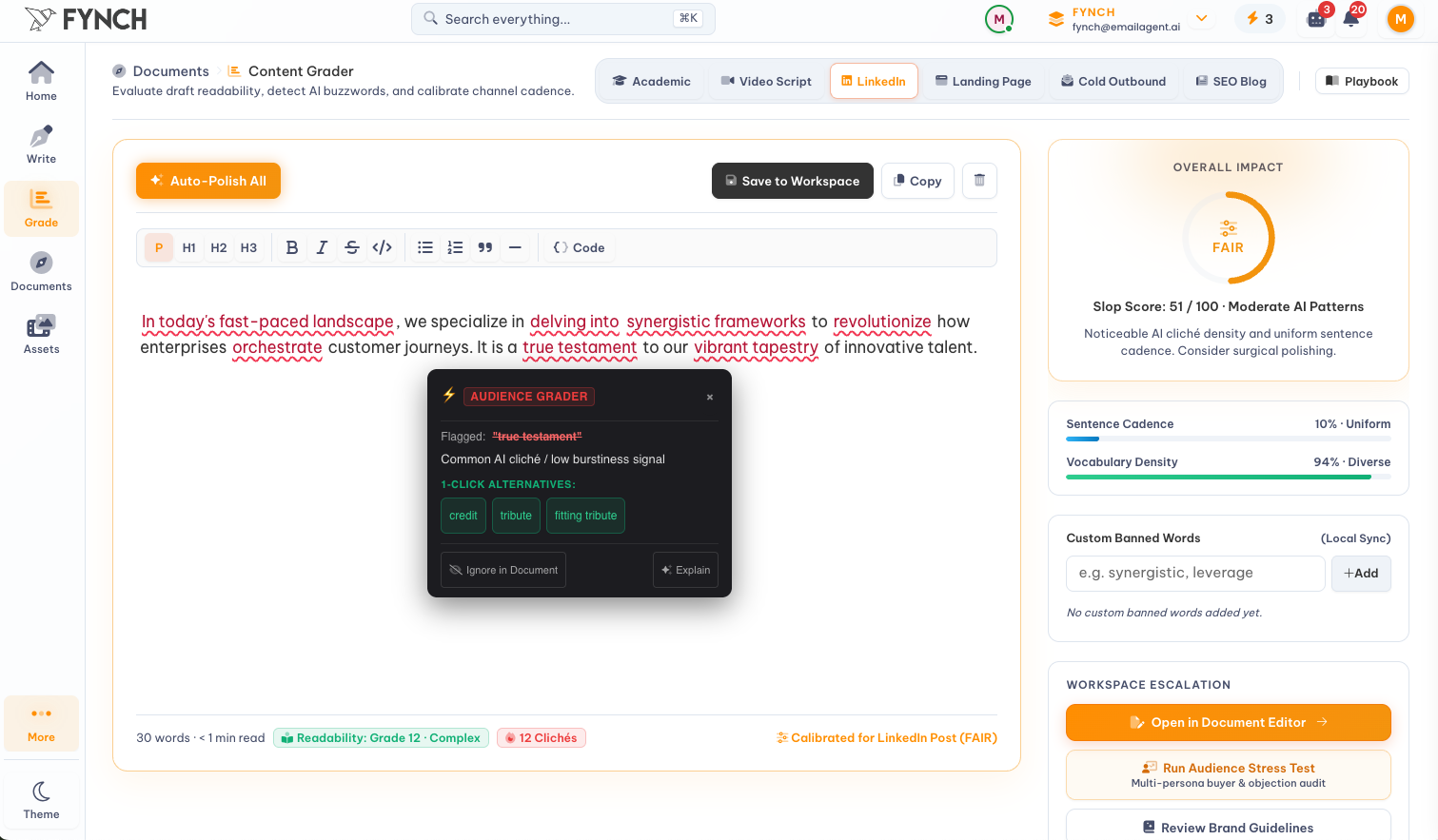Viewport: 1438px width, 840px height.
Task: Apply H3 heading format
Action: pos(248,247)
